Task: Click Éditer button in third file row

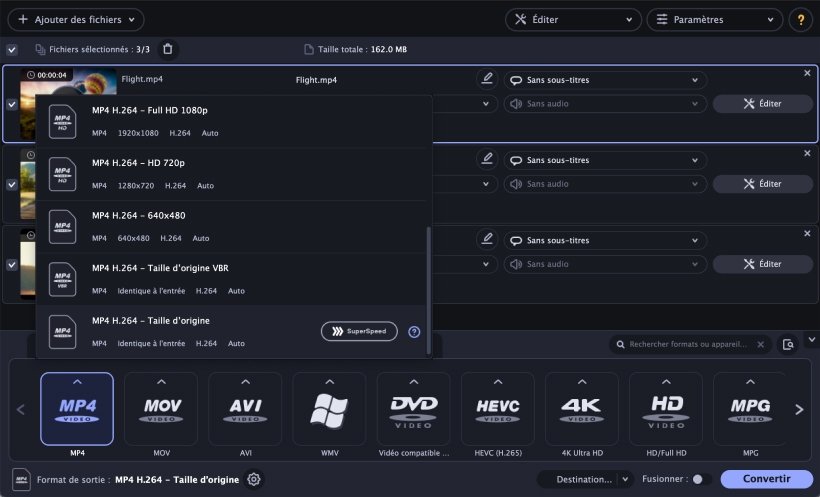Action: [763, 264]
